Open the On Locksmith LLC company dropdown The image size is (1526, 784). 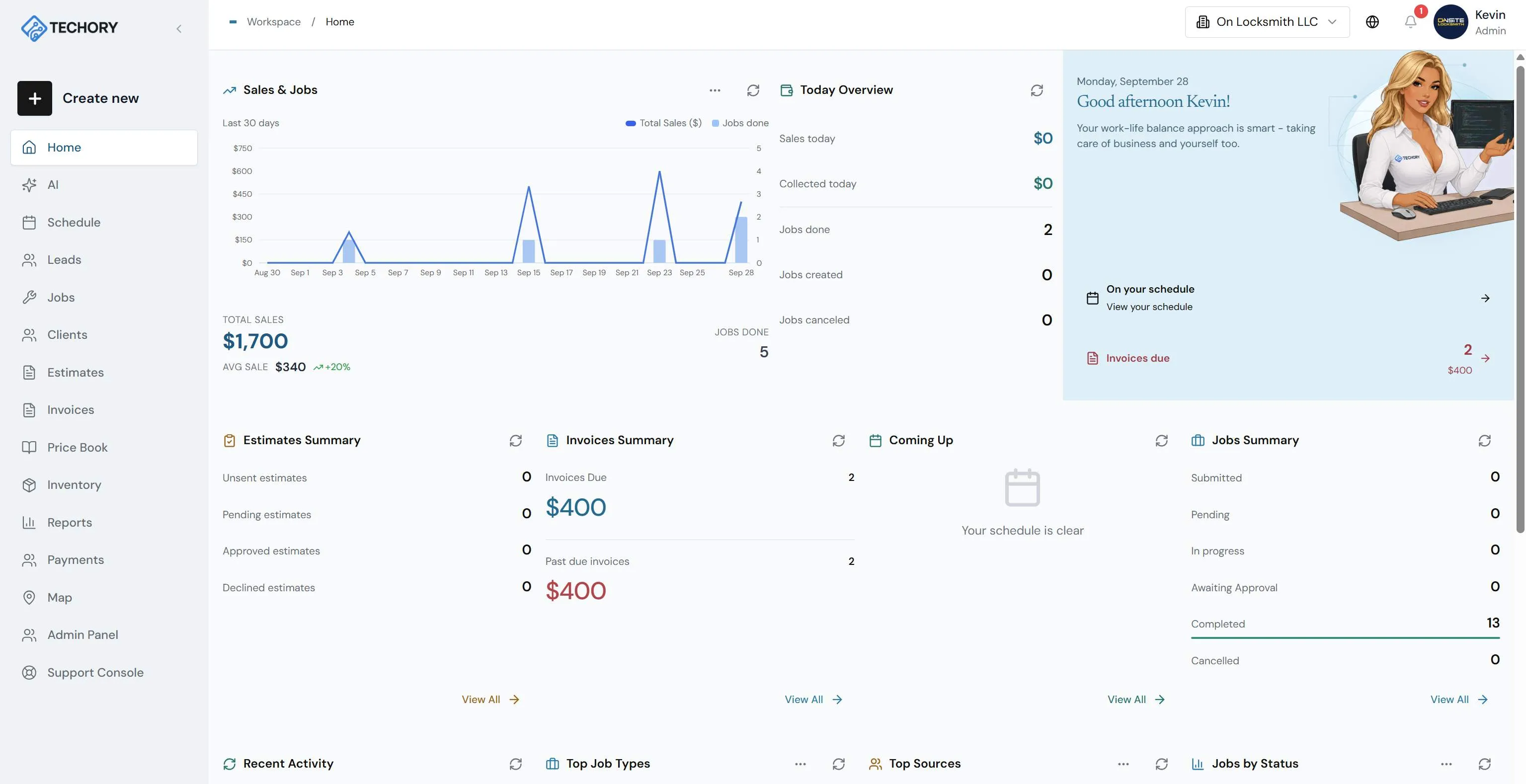coord(1267,22)
